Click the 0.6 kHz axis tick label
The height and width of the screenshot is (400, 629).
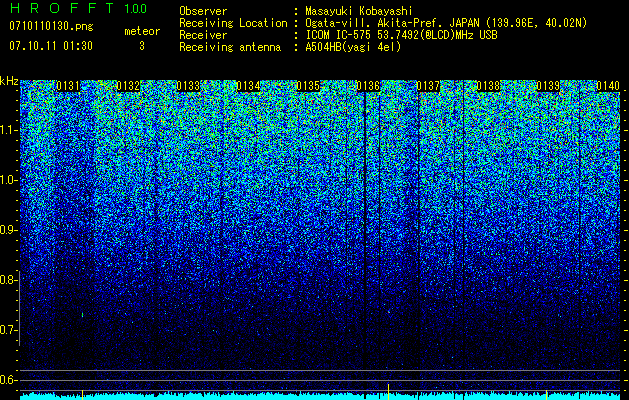click(x=8, y=380)
